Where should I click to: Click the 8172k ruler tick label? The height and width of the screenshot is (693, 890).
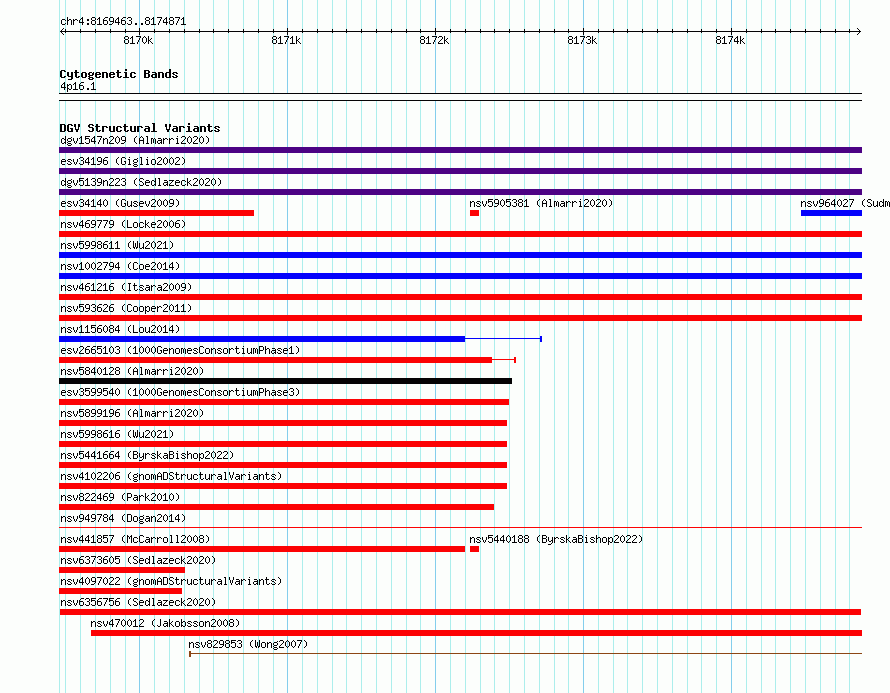coord(434,40)
